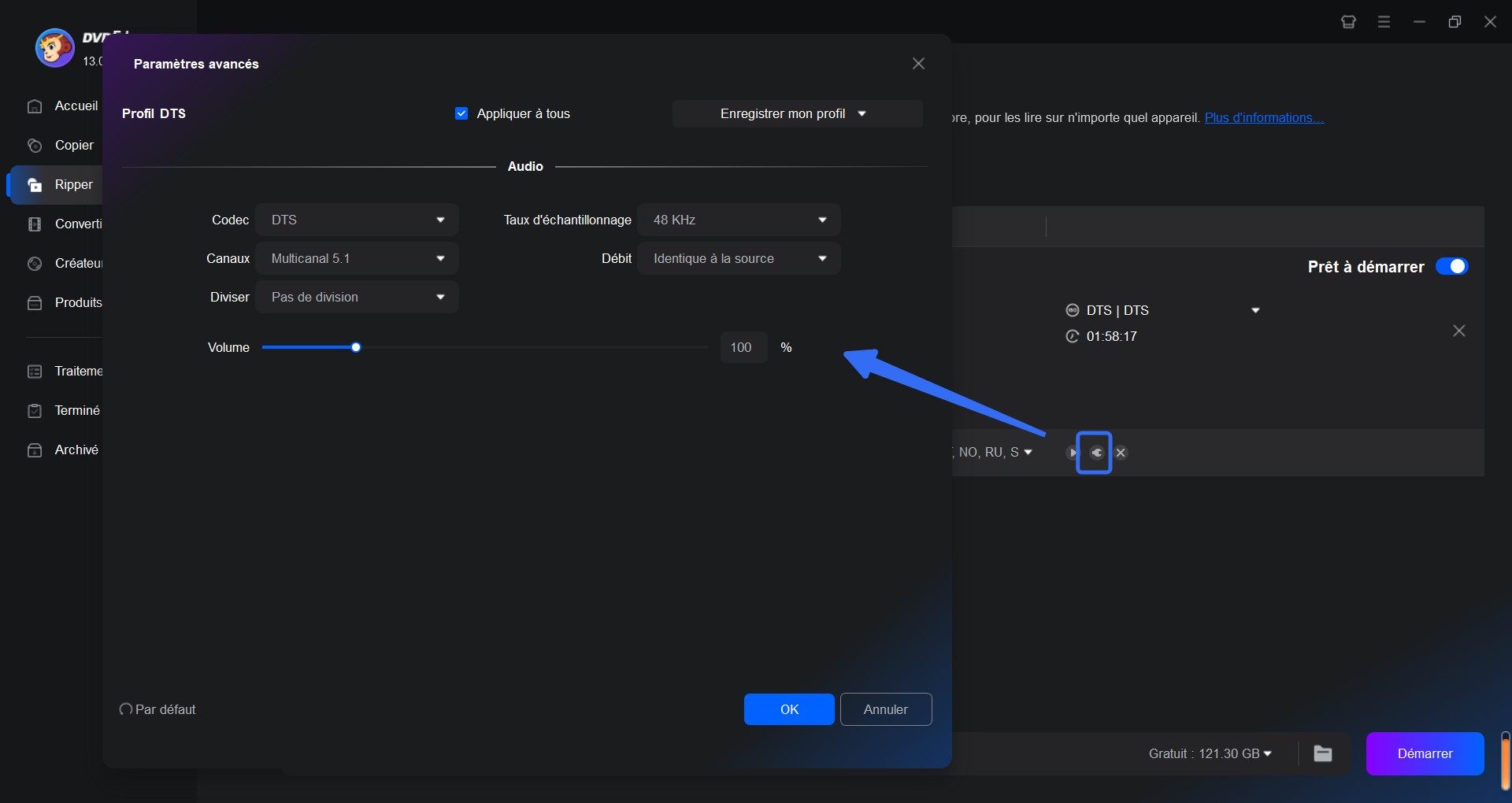1512x803 pixels.
Task: Click the duration clock icon
Action: pyautogui.click(x=1072, y=336)
